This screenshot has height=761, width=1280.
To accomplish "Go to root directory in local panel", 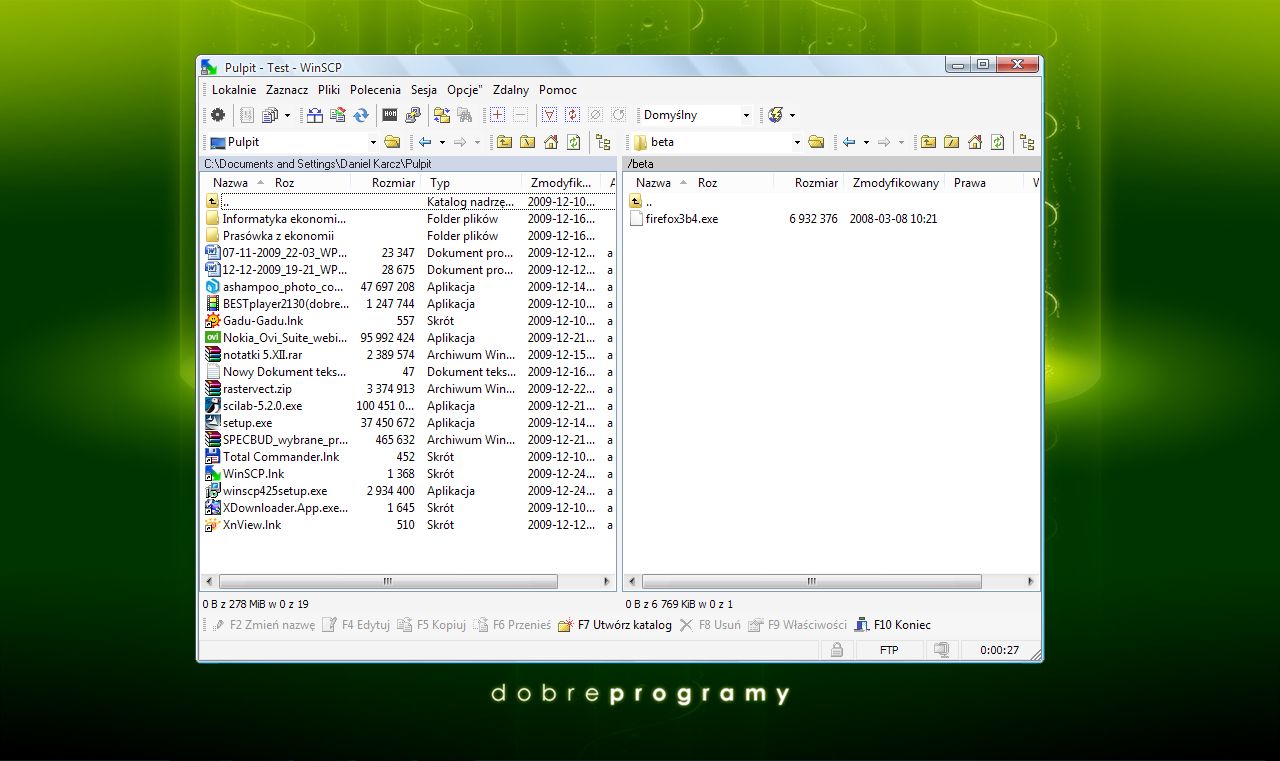I will 527,142.
